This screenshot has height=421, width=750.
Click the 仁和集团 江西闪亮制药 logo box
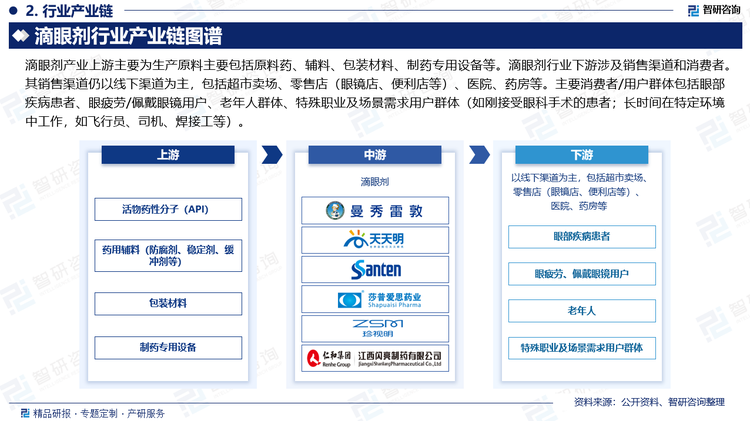[x=375, y=358]
